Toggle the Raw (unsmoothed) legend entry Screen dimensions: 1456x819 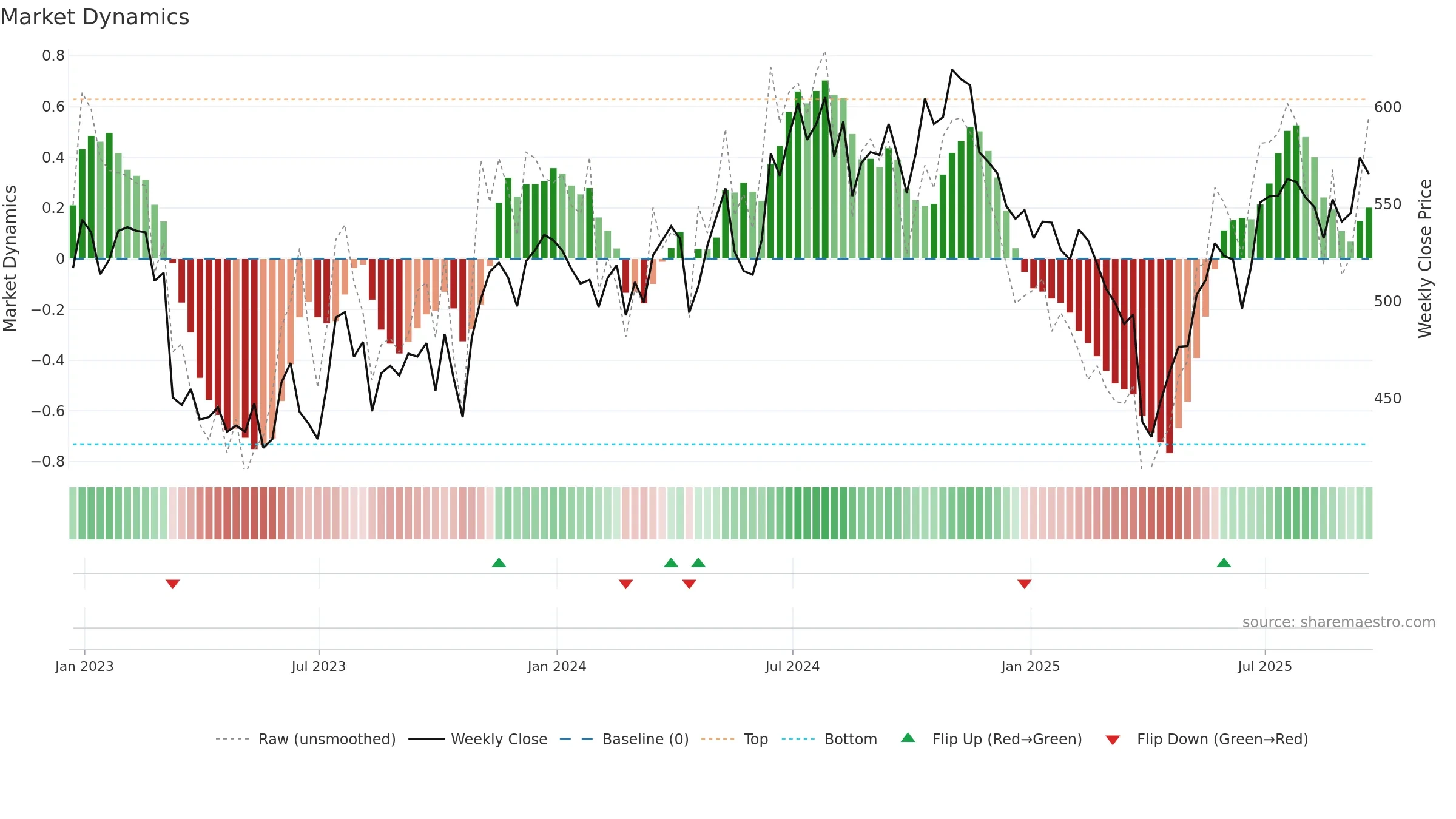click(306, 739)
